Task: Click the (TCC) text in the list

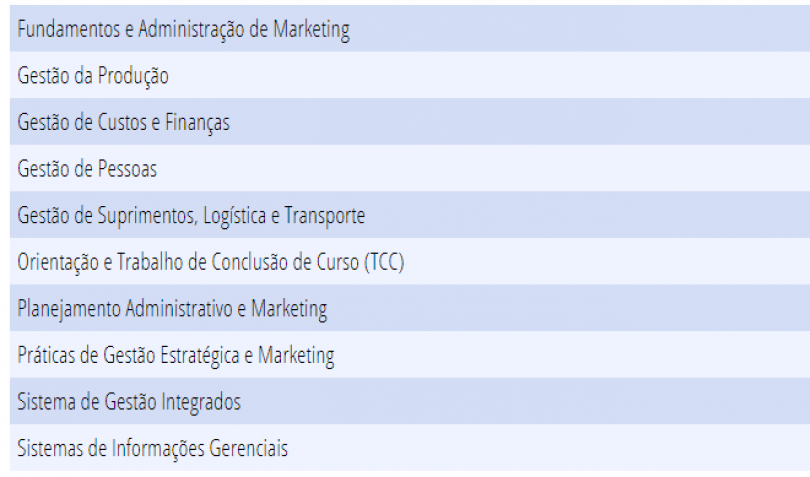Action: [384, 262]
